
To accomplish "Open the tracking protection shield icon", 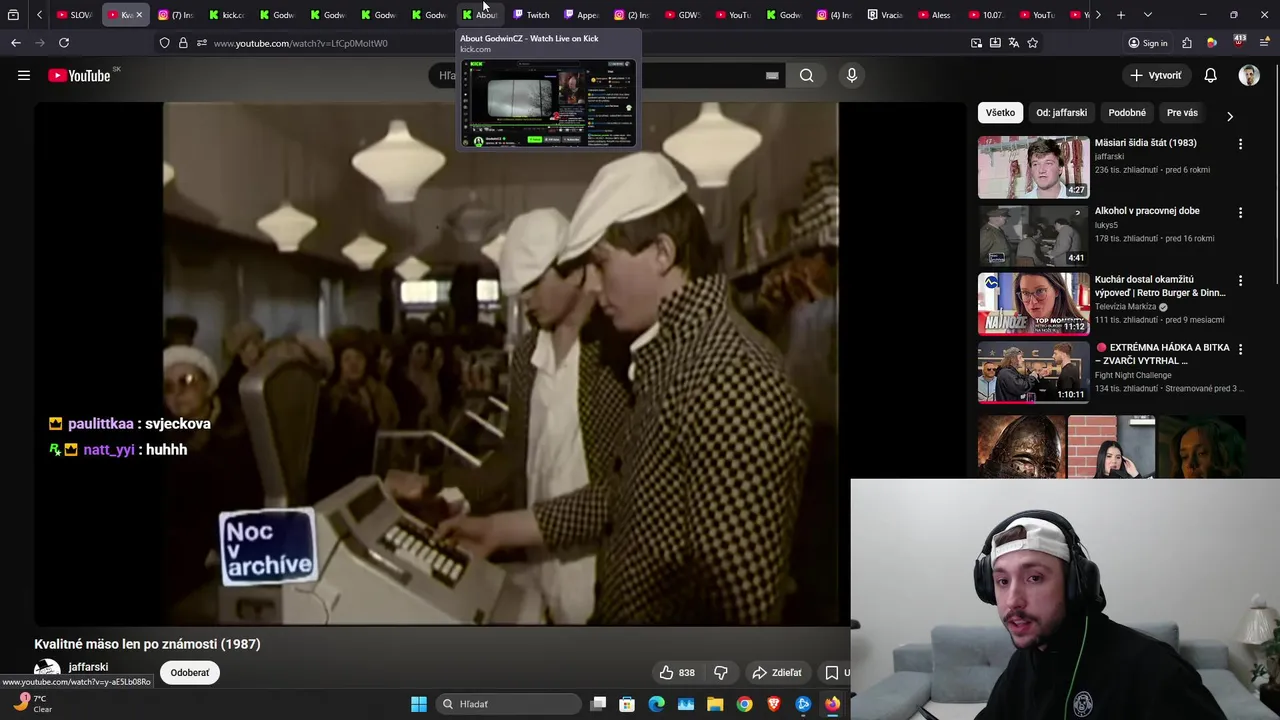I will 164,43.
